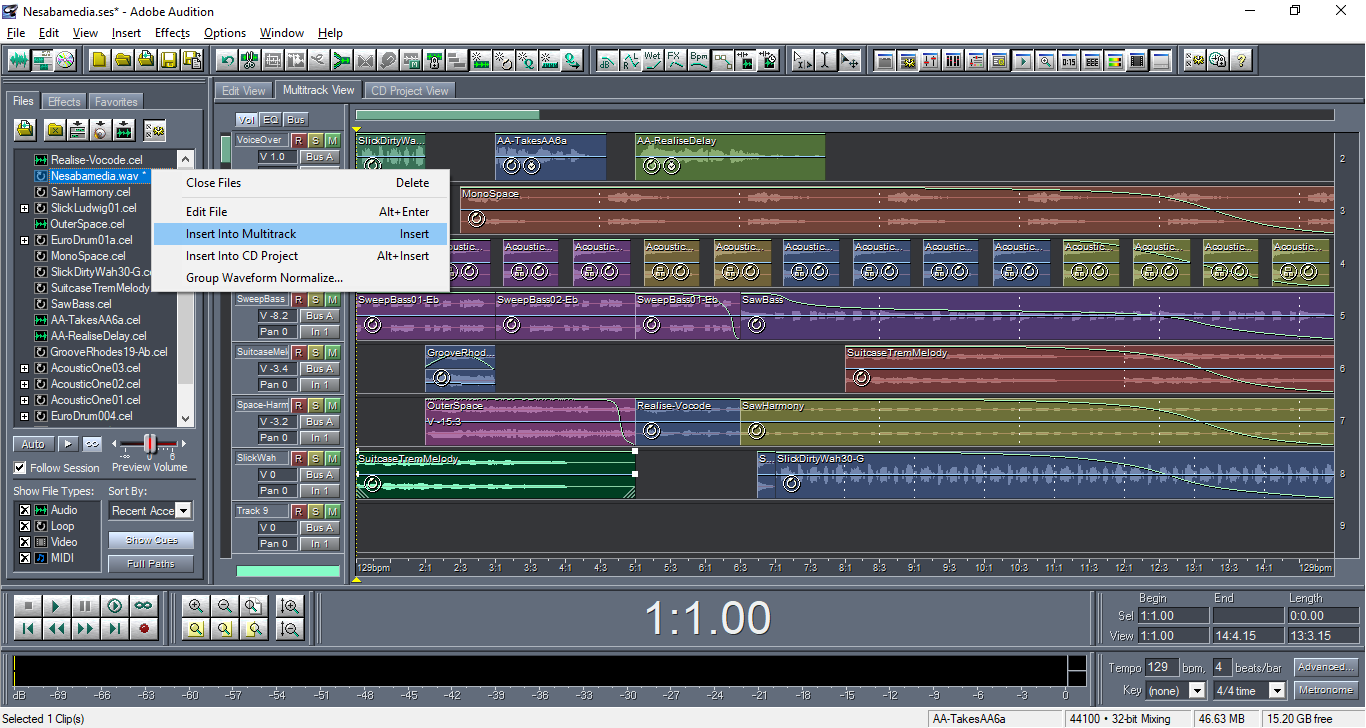This screenshot has width=1366, height=728.
Task: Click the CD Project View disc icon
Action: (x=66, y=60)
